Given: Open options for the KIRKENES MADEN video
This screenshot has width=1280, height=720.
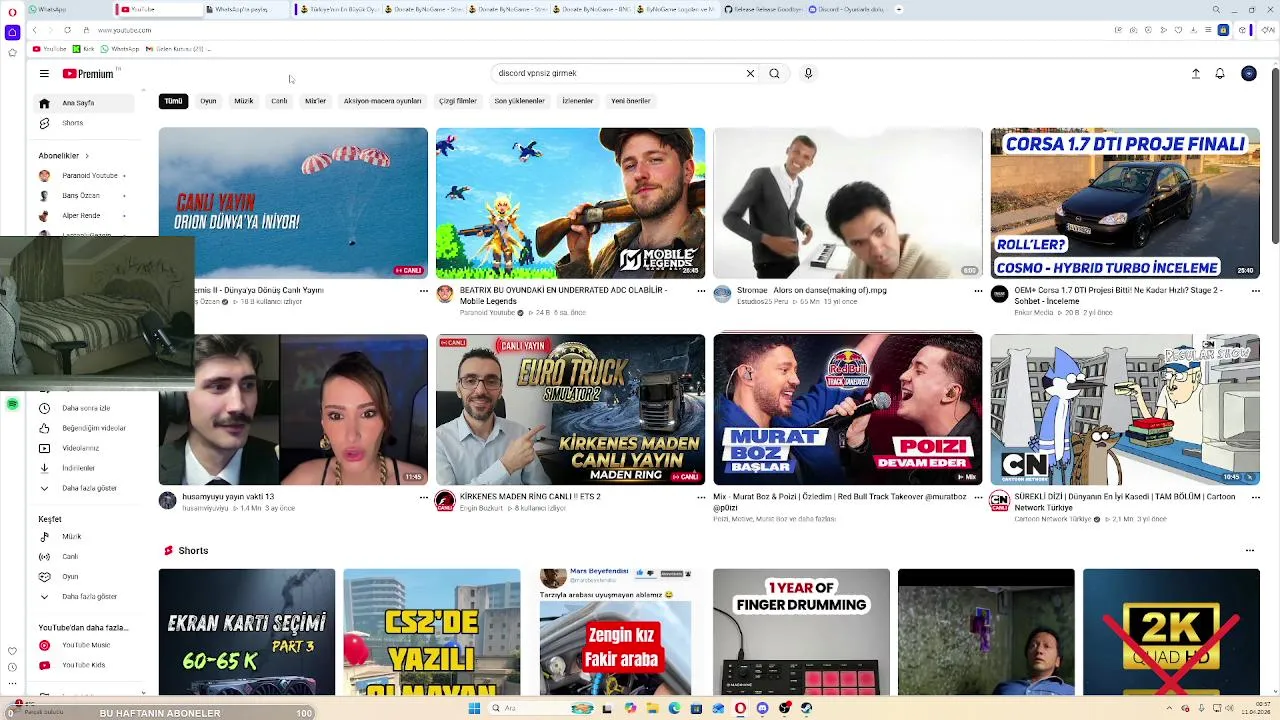Looking at the screenshot, I should click(701, 497).
